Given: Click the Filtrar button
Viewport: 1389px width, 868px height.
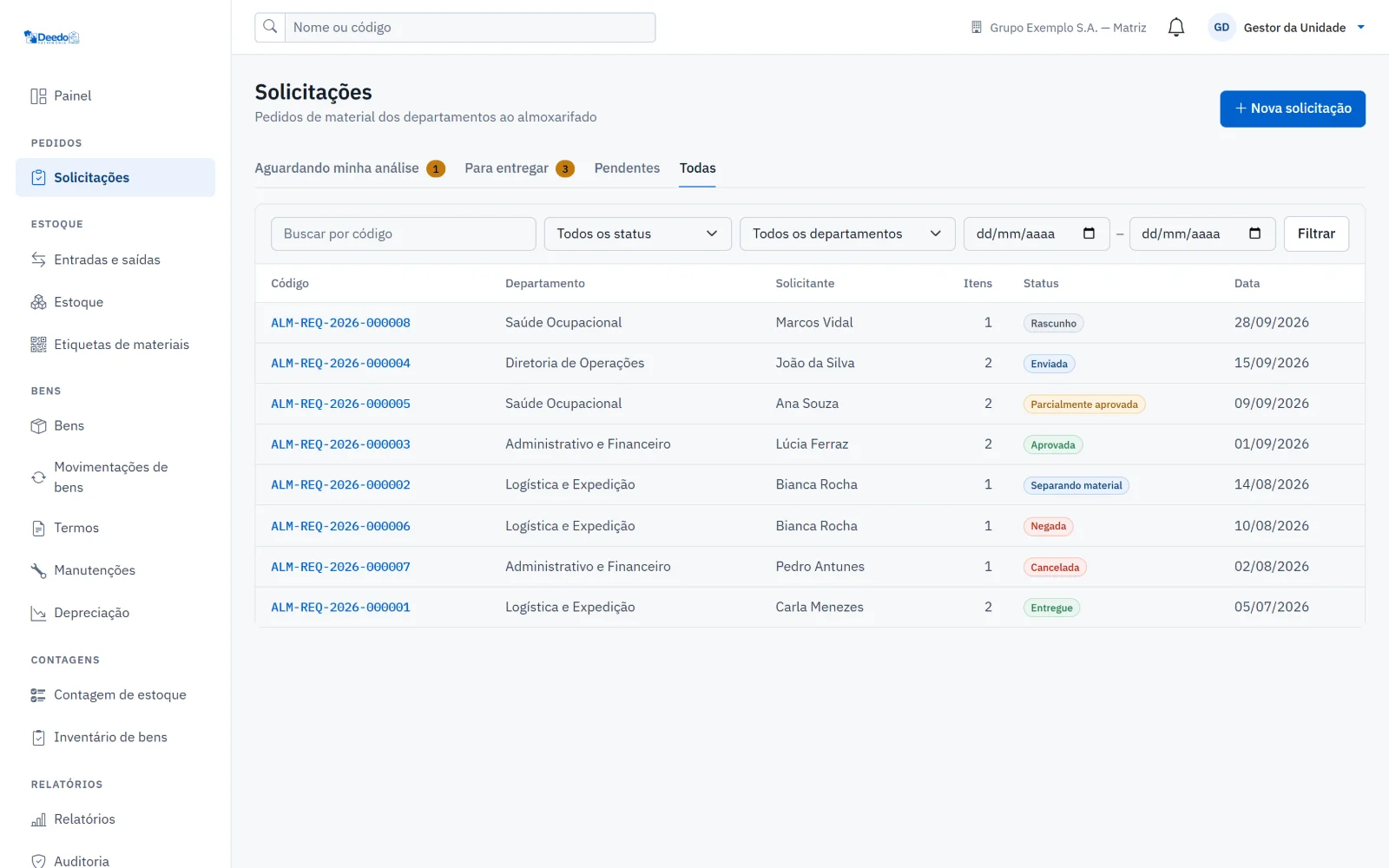Looking at the screenshot, I should point(1316,233).
